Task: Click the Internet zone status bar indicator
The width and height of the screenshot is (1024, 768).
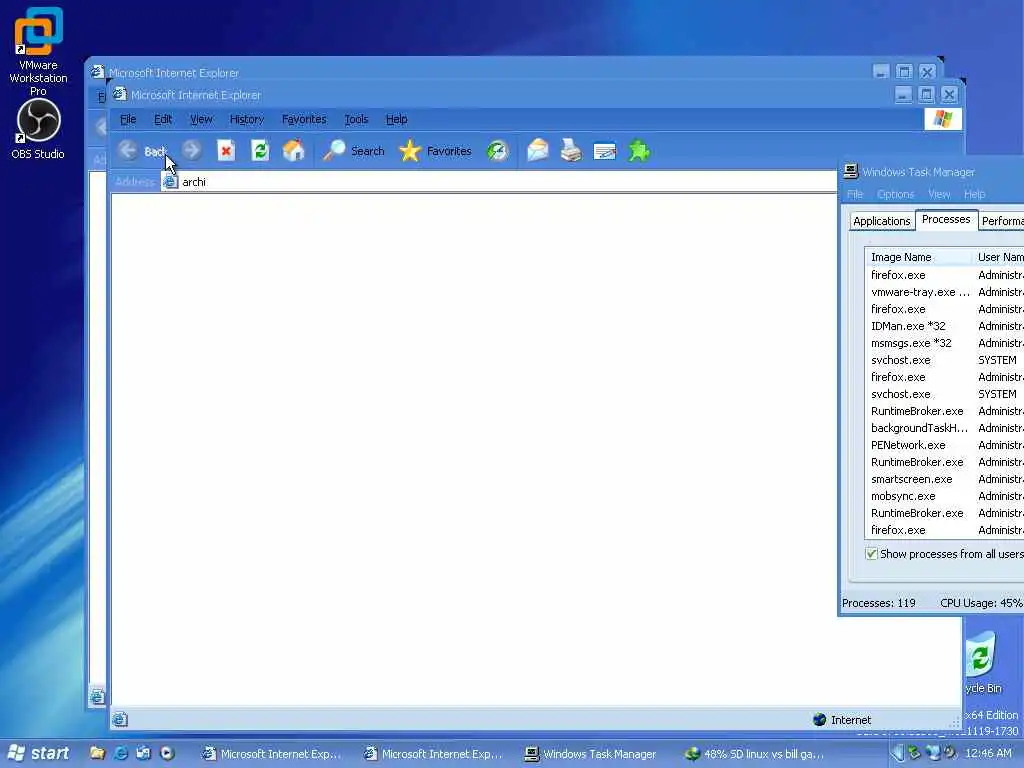Action: (842, 720)
